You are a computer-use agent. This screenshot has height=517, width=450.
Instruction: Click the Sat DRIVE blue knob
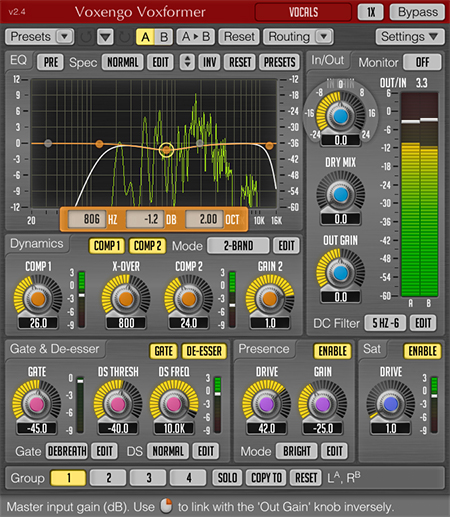click(x=391, y=404)
